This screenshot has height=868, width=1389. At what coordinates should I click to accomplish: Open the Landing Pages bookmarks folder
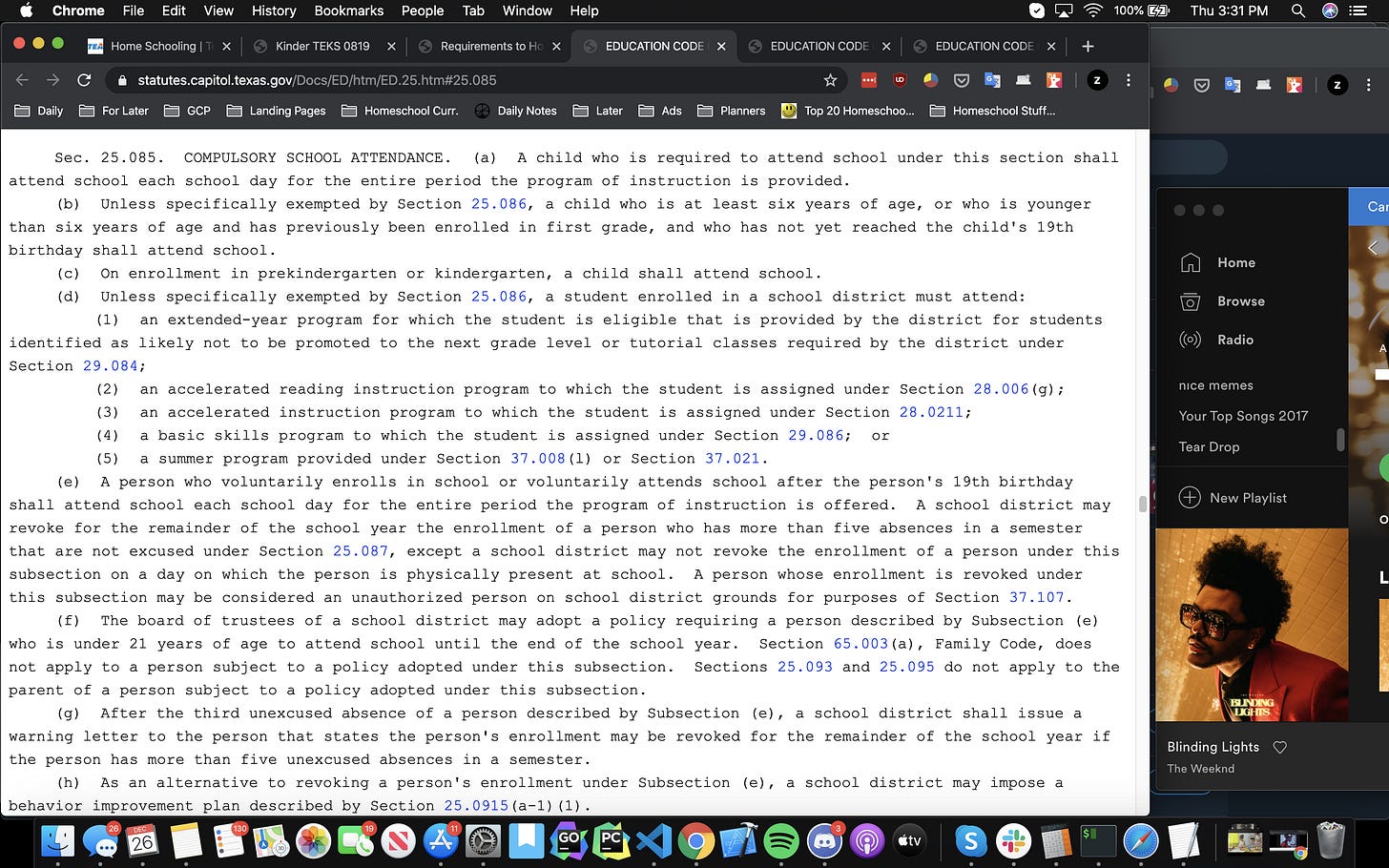276,111
